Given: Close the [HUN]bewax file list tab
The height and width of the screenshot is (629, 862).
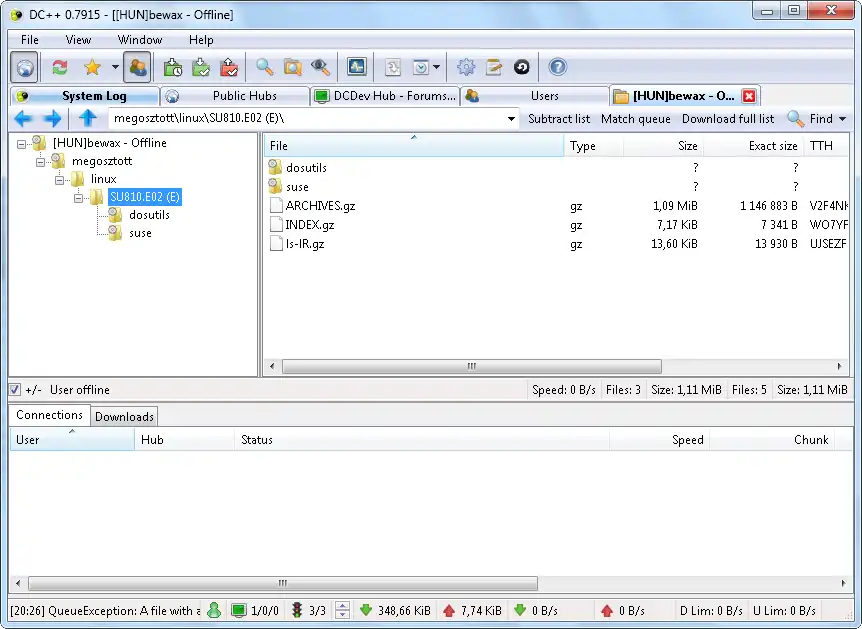Looking at the screenshot, I should click(749, 96).
